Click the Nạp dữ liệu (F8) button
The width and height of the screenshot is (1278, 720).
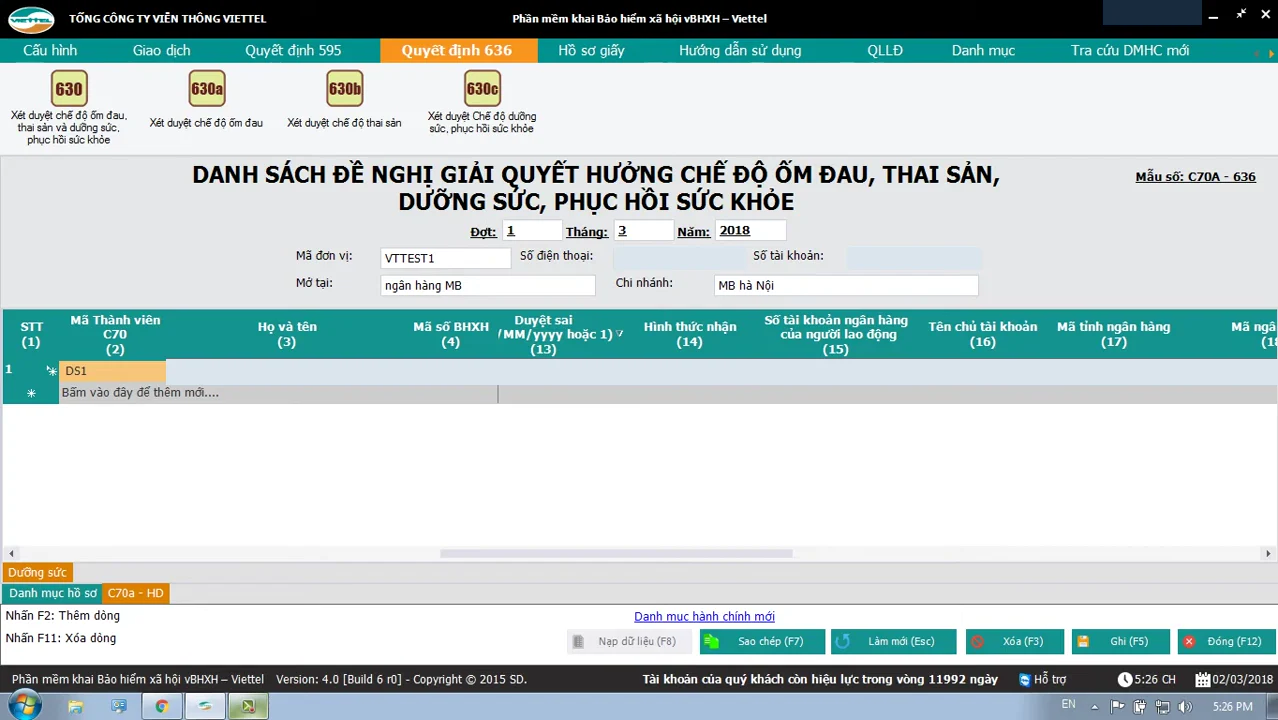coord(629,641)
